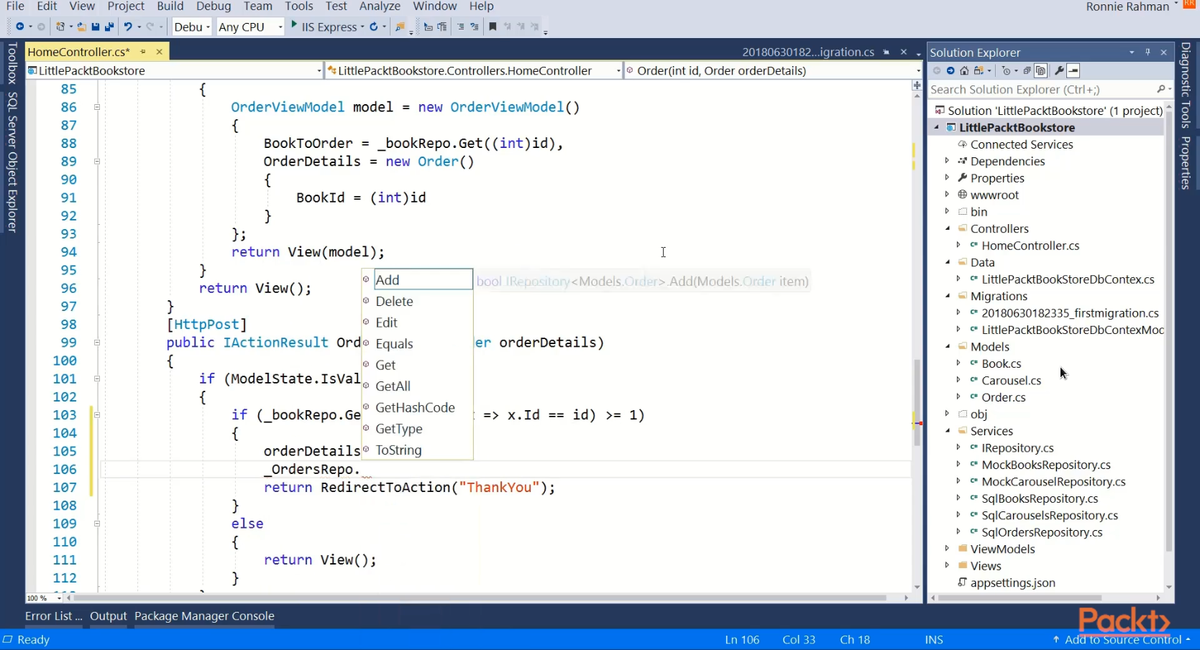1200x650 pixels.
Task: Toggle the Bookmark icon in toolbar
Action: click(493, 27)
